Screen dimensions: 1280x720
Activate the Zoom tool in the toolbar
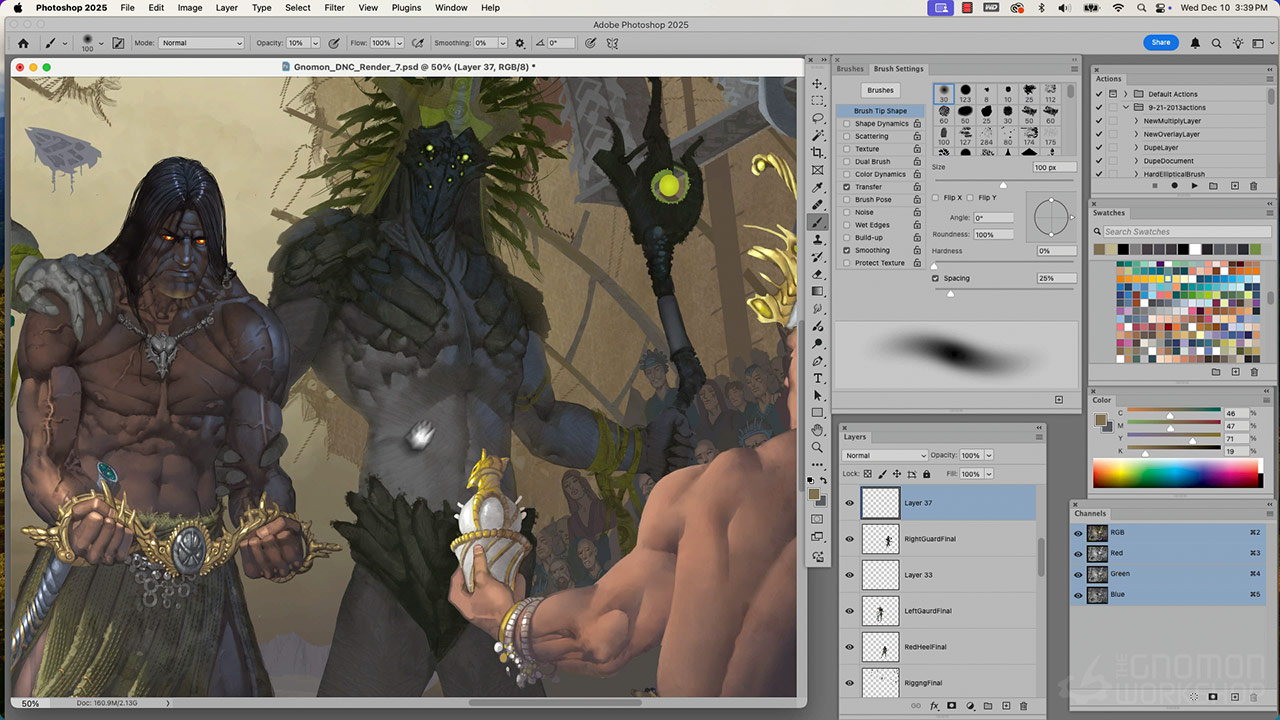(818, 447)
